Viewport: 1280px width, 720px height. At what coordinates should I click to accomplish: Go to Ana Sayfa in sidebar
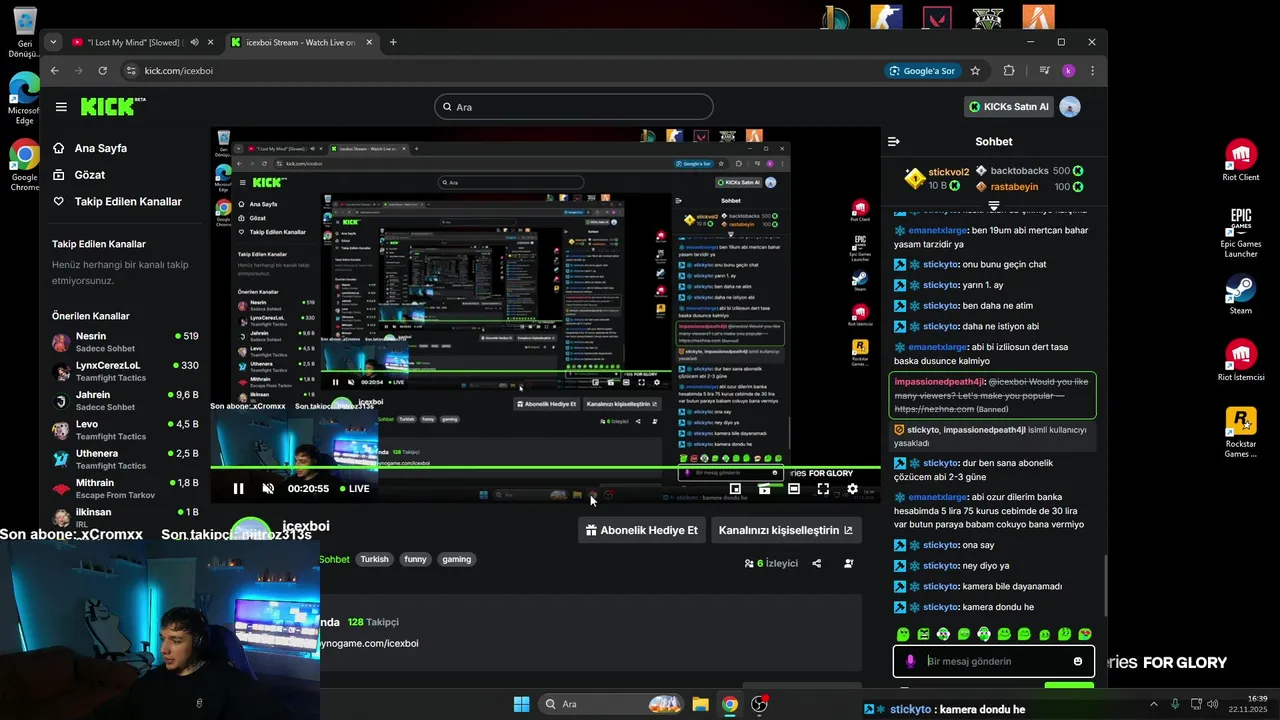coord(100,148)
